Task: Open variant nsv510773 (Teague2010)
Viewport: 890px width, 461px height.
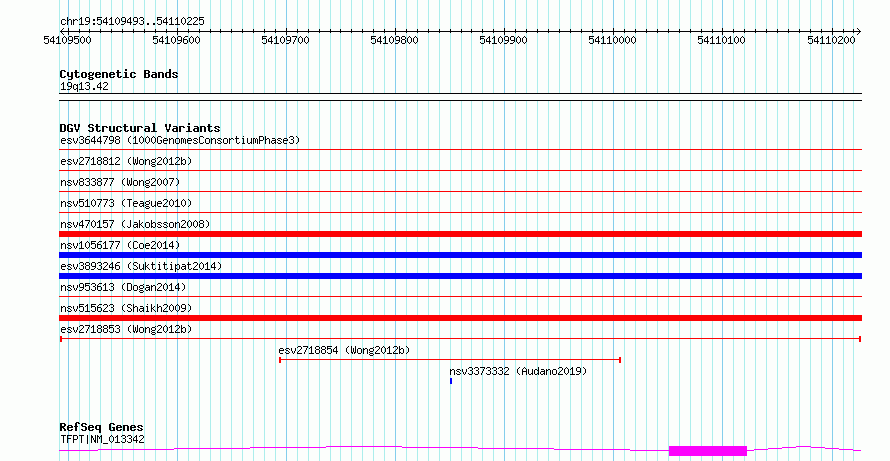Action: (x=126, y=203)
